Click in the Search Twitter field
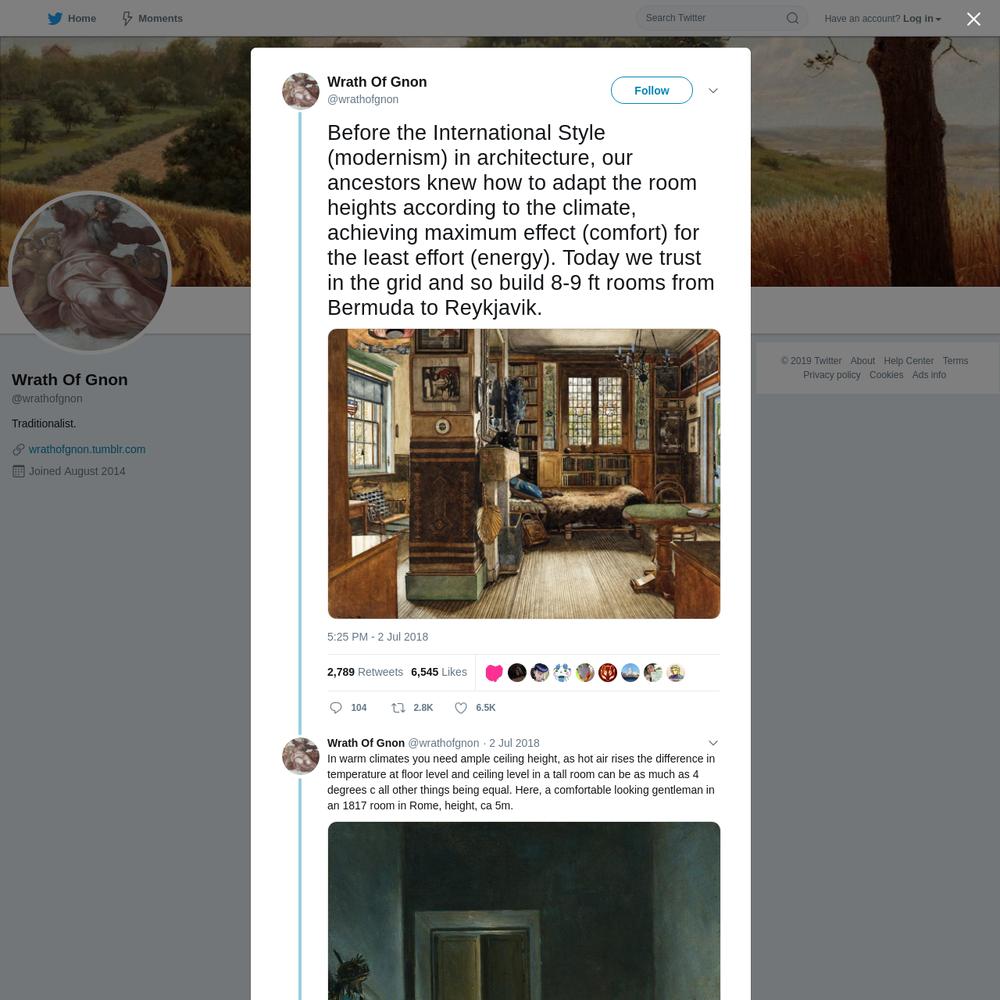This screenshot has width=1000, height=1000. click(713, 18)
